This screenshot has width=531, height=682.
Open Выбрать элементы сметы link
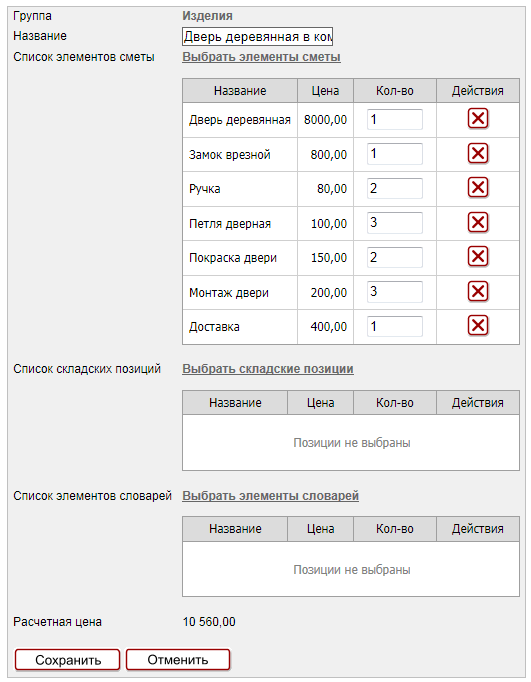[x=261, y=57]
